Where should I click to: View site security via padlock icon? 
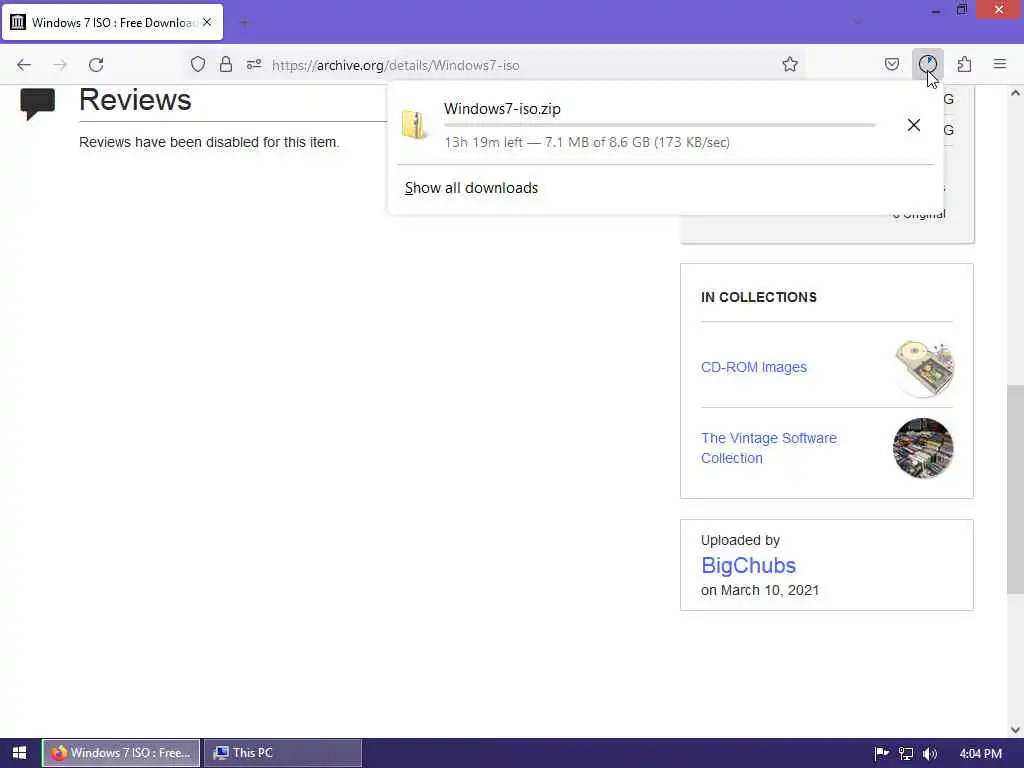point(226,65)
